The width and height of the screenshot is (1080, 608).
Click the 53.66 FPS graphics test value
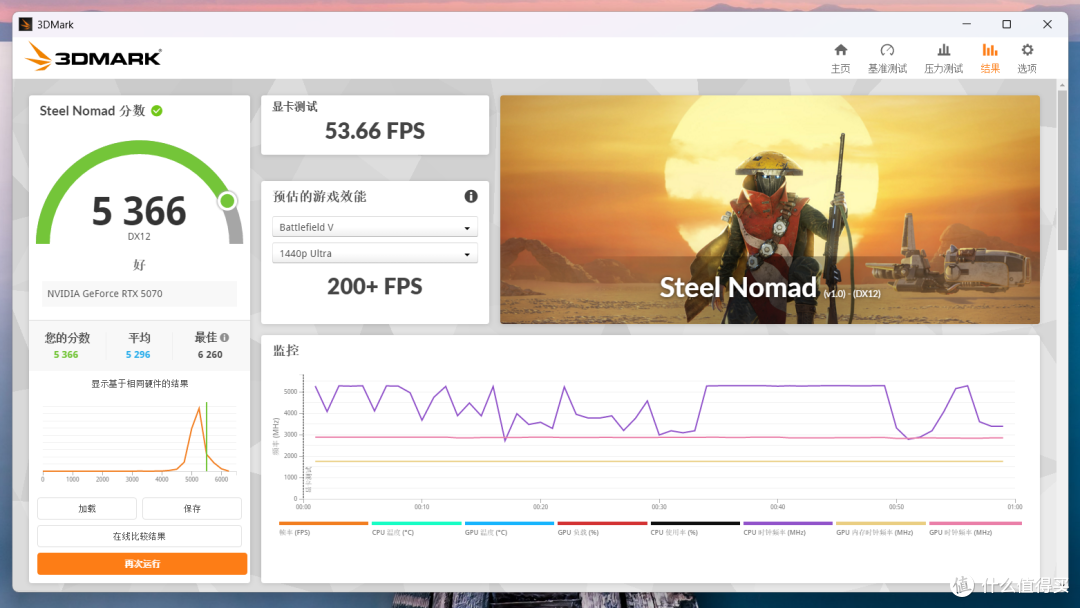pos(375,131)
